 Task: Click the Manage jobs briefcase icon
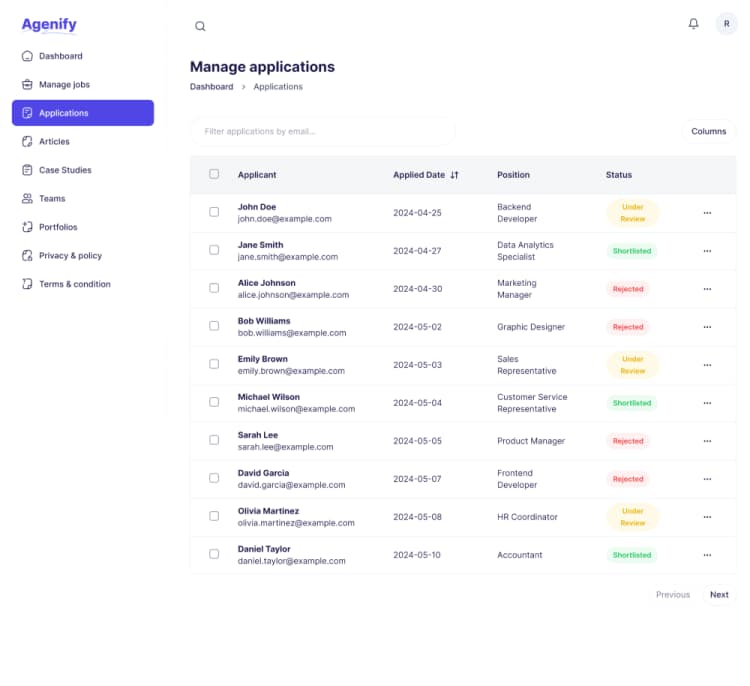(x=27, y=85)
